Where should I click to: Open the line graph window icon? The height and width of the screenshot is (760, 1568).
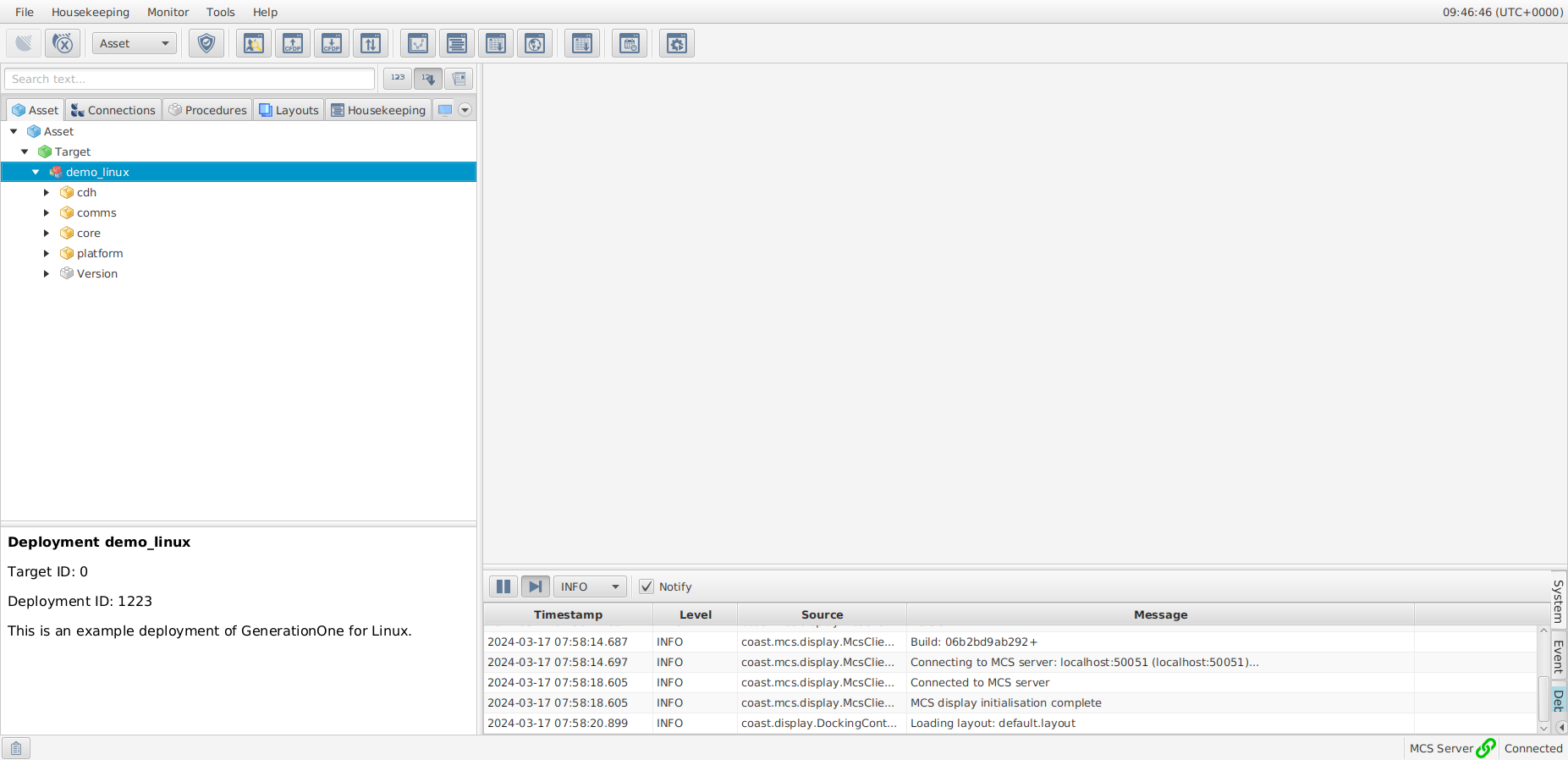pyautogui.click(x=418, y=43)
